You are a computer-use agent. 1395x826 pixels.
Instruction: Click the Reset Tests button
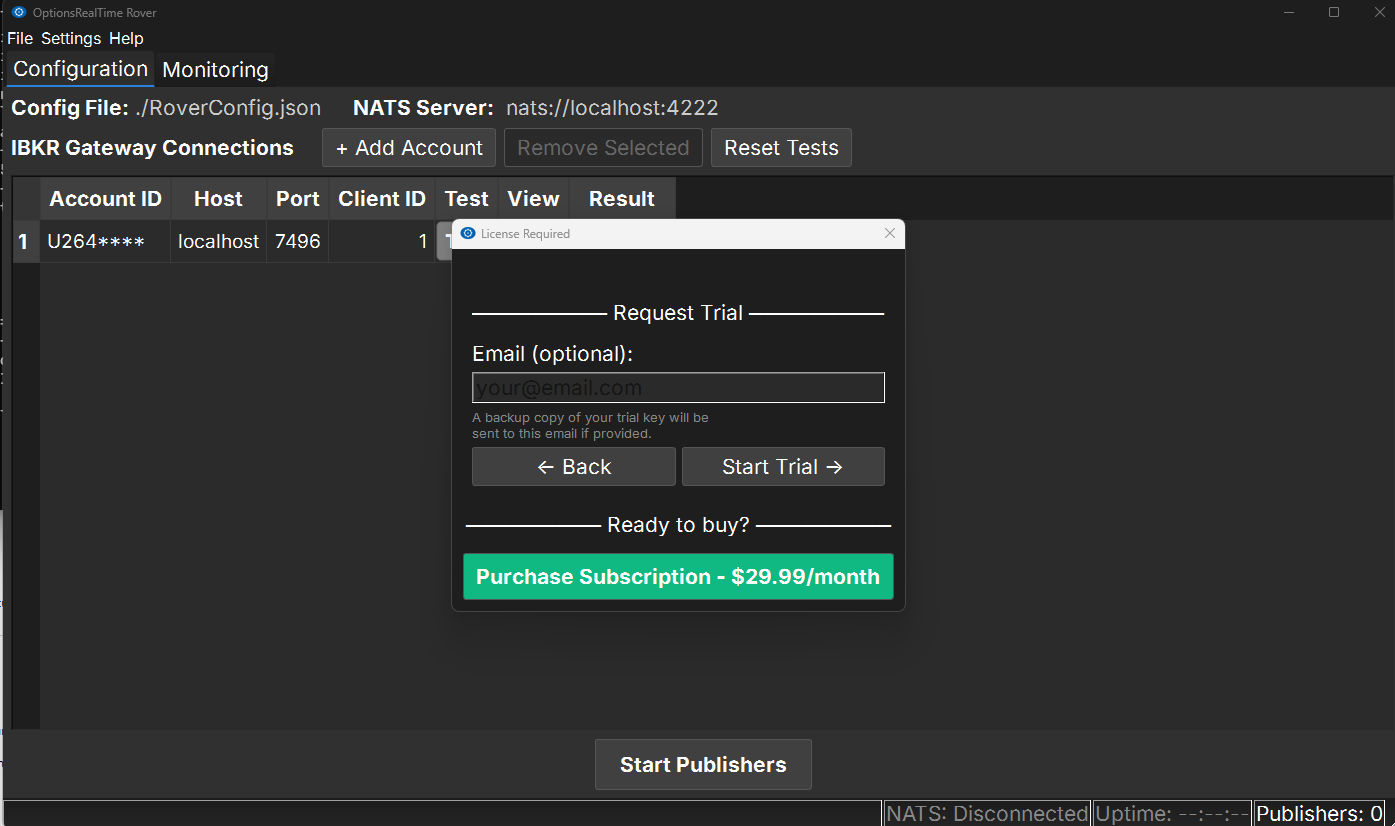(x=781, y=148)
